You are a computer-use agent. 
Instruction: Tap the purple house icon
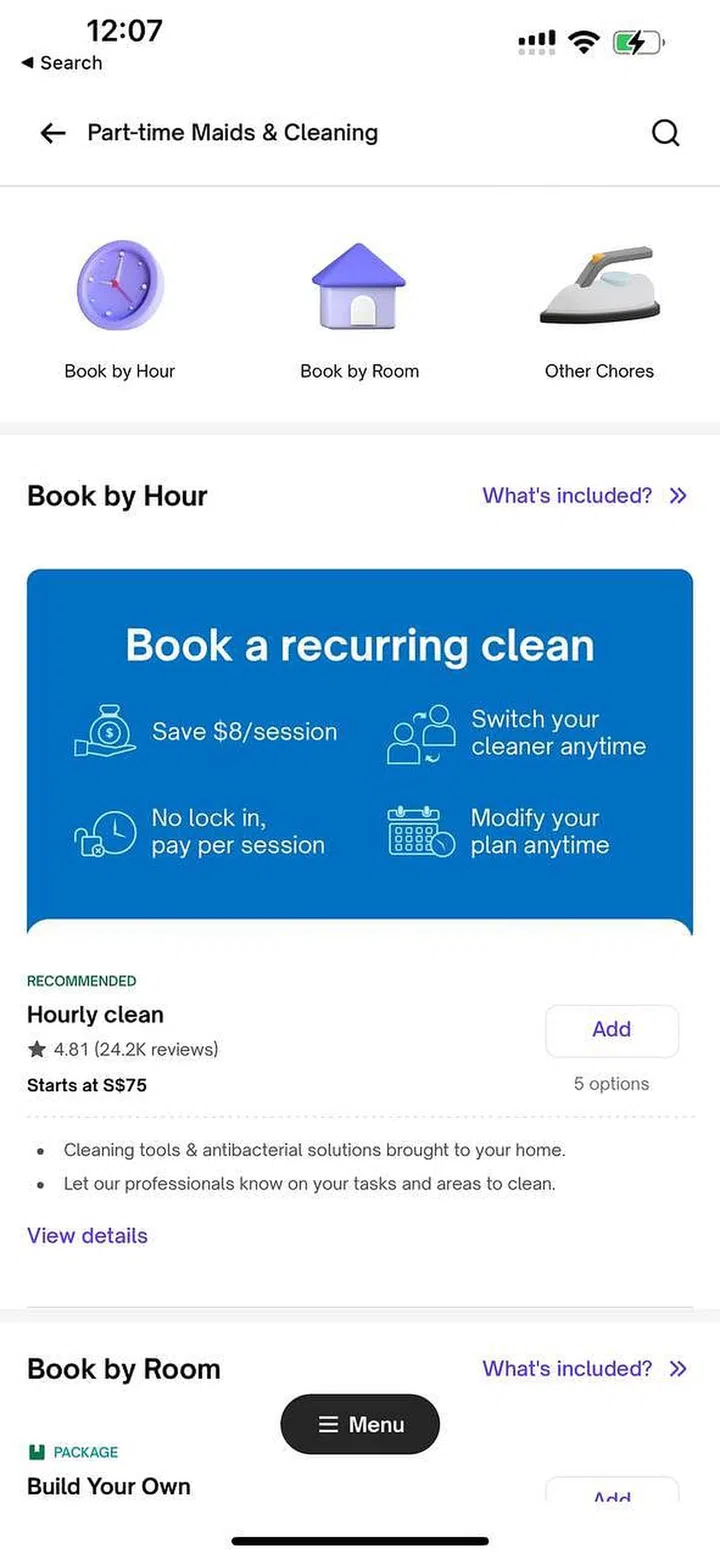(359, 285)
